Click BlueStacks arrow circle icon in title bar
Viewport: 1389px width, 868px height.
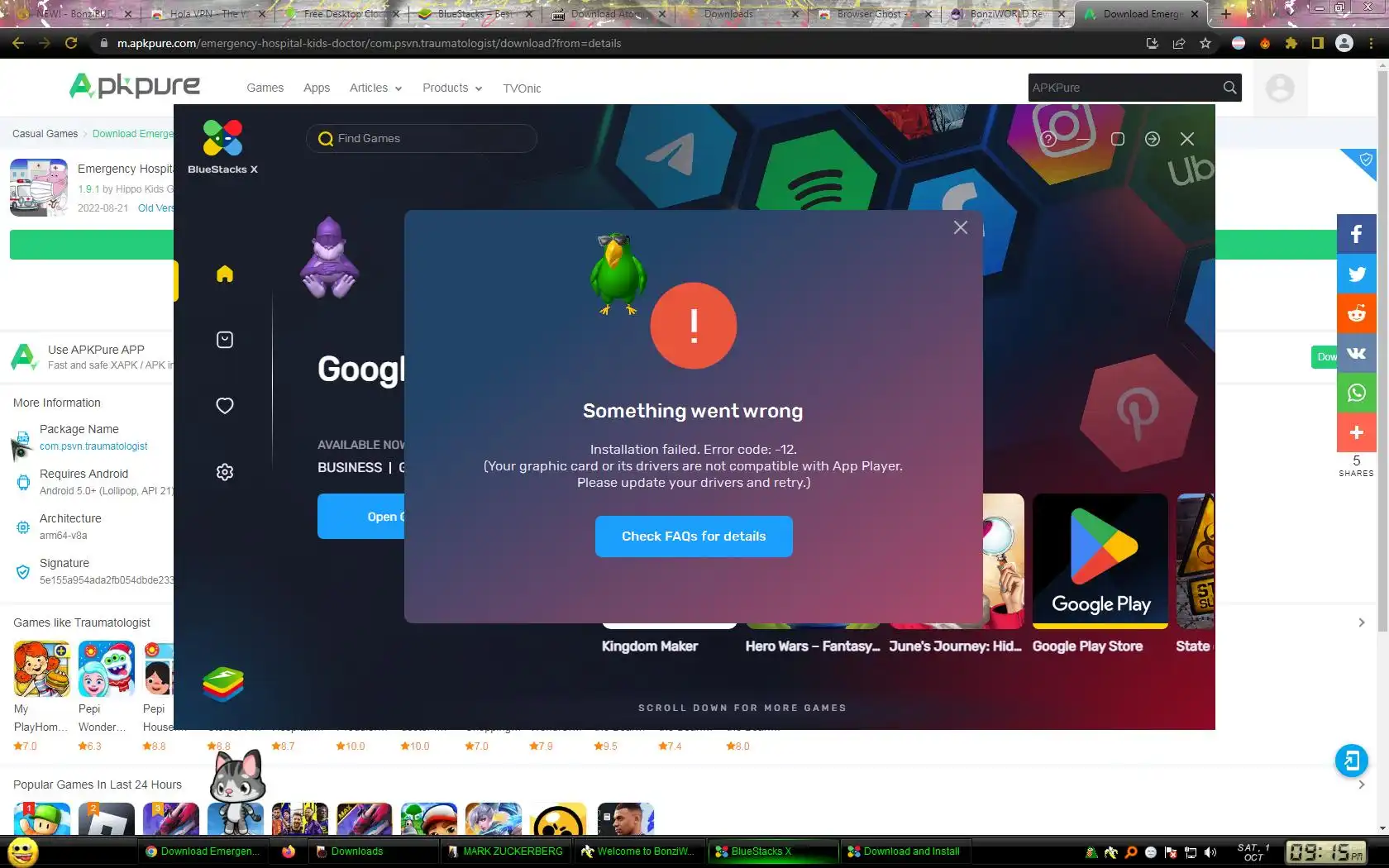1152,139
